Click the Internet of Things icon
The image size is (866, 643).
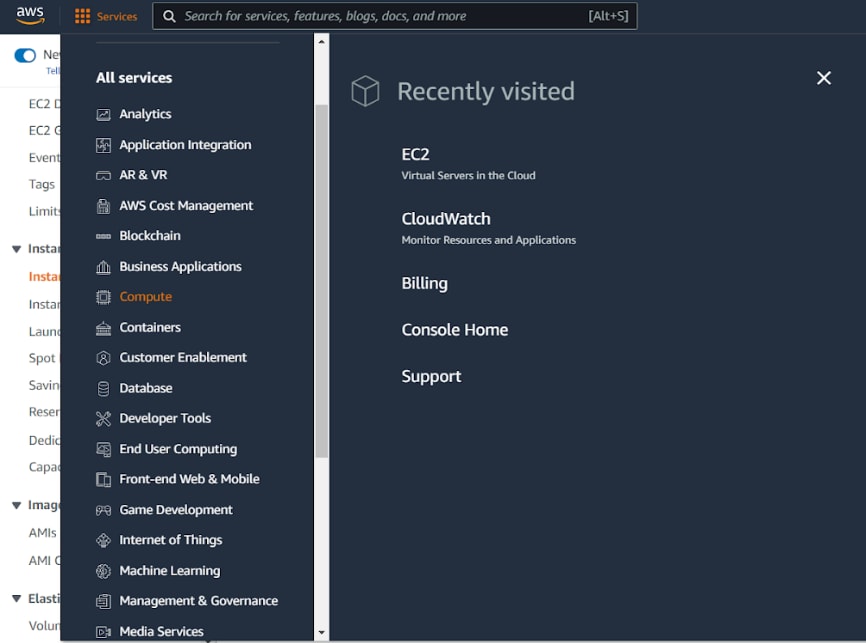click(x=103, y=540)
